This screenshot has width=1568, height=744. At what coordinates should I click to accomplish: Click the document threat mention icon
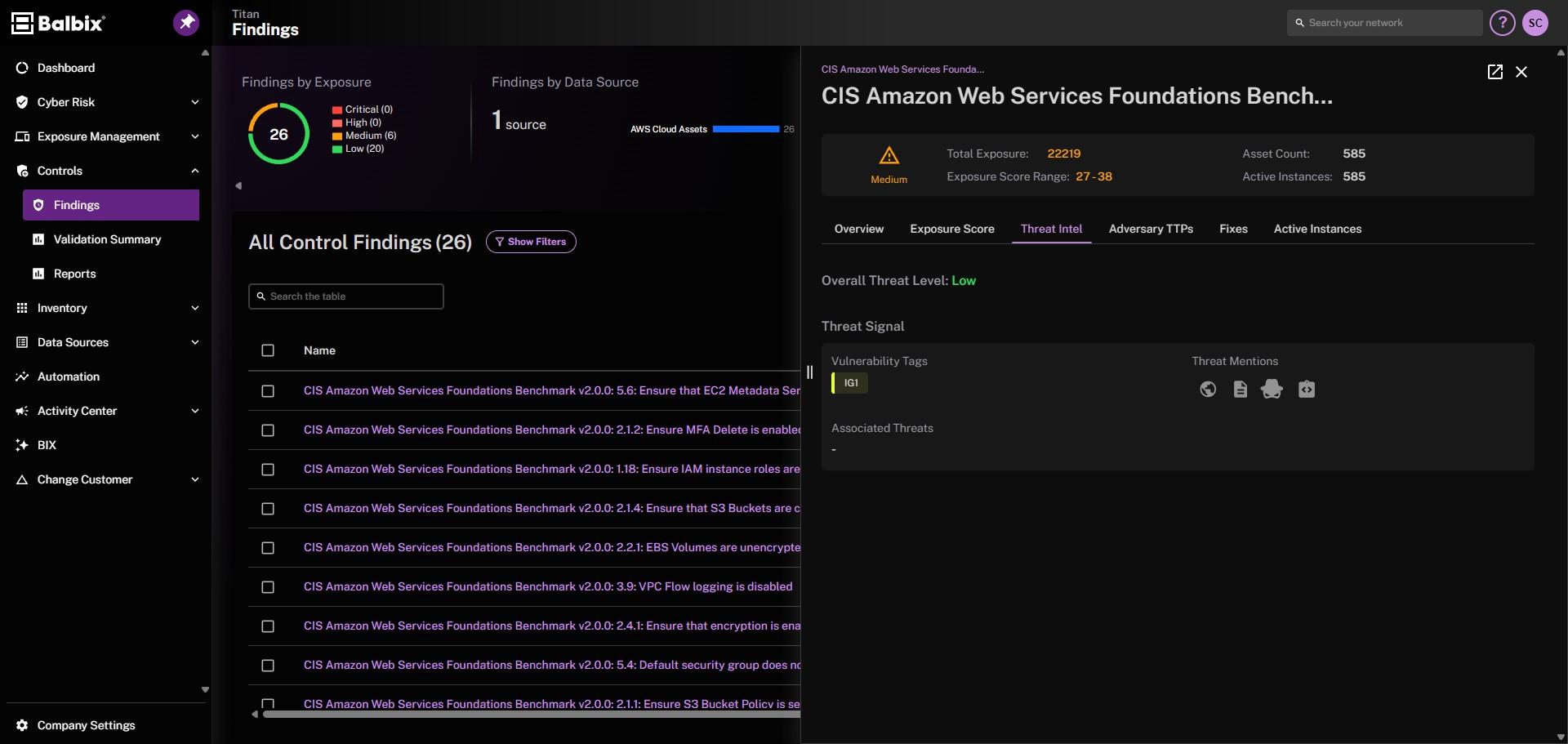pyautogui.click(x=1241, y=390)
